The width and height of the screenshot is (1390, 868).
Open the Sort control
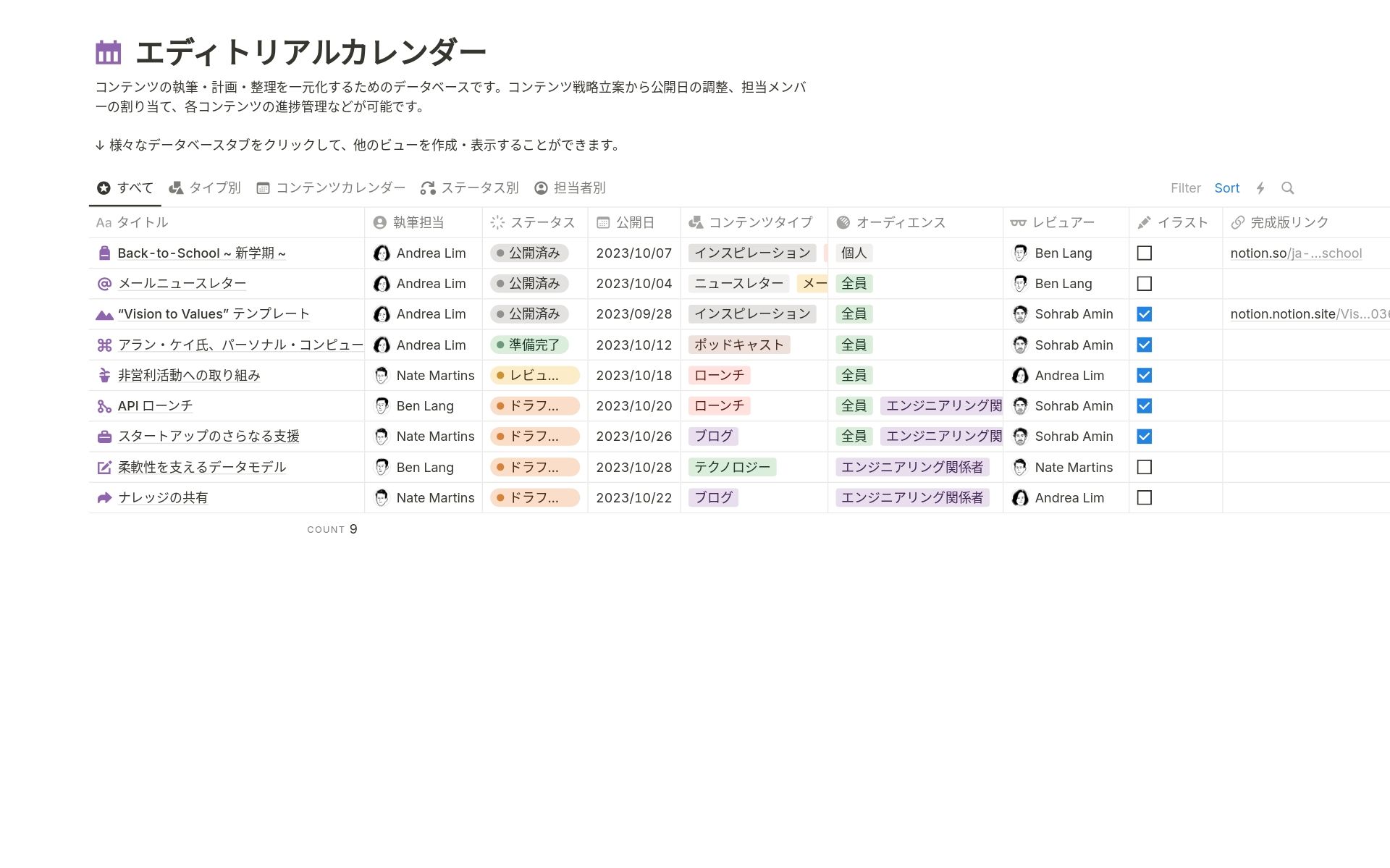(x=1227, y=187)
